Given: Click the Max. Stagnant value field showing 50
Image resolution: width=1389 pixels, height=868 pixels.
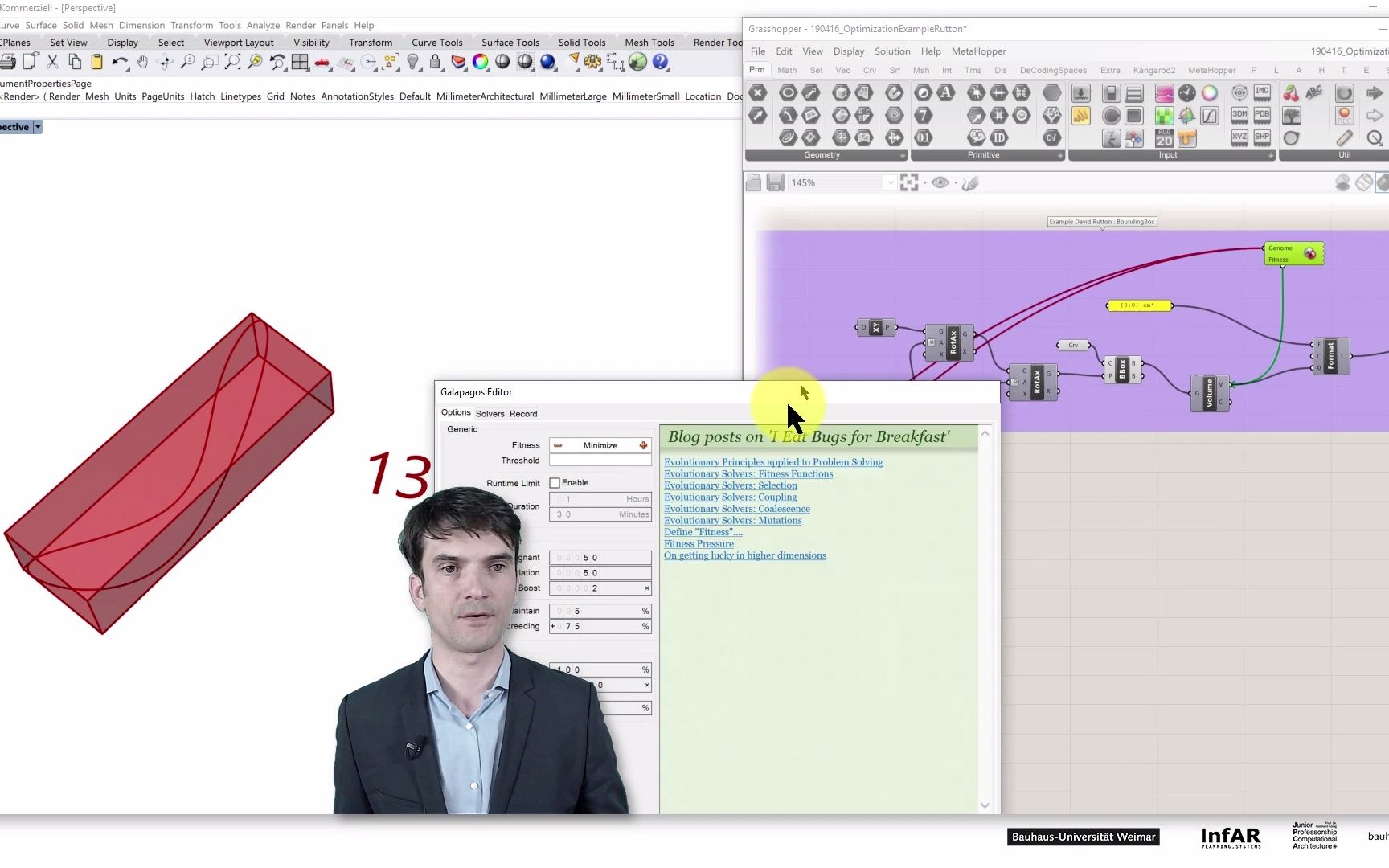Looking at the screenshot, I should [600, 558].
